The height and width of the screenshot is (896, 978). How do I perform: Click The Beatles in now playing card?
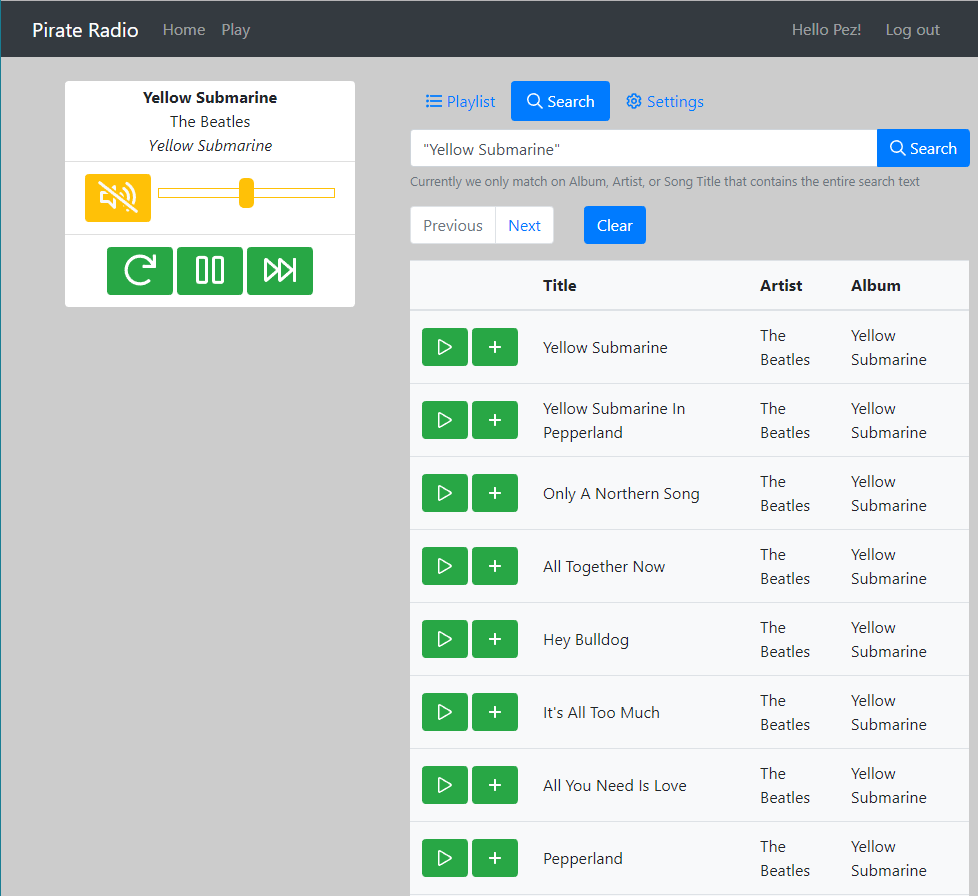coord(210,122)
